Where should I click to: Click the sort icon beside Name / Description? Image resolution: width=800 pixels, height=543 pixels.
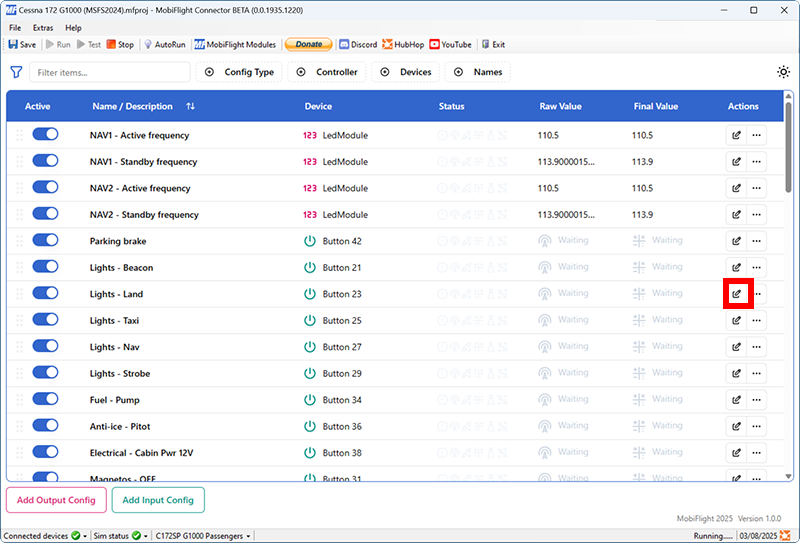click(x=190, y=106)
